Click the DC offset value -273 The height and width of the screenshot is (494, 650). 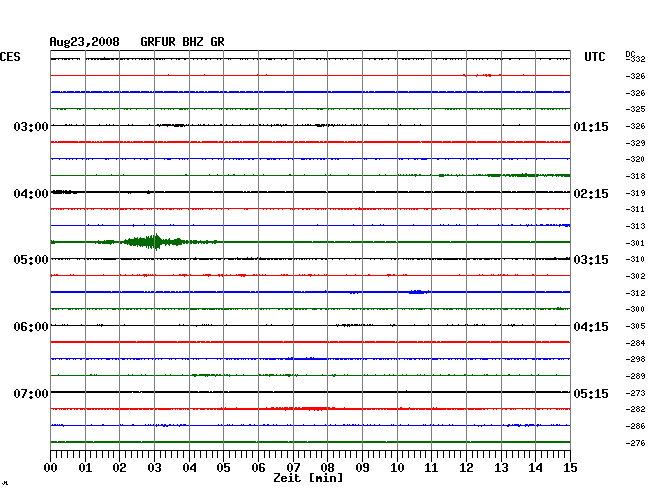[x=635, y=393]
